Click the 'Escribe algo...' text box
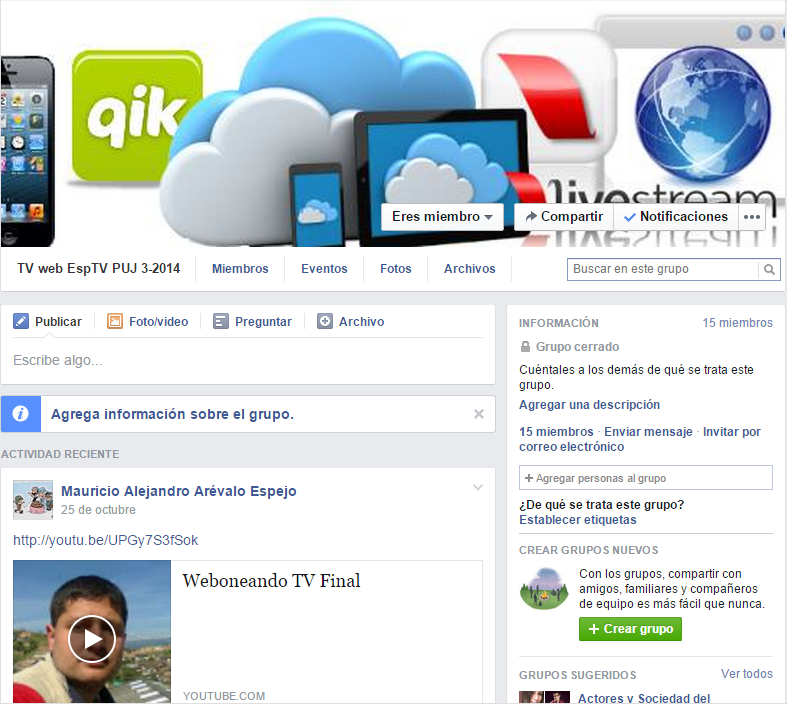787x704 pixels. pyautogui.click(x=248, y=360)
